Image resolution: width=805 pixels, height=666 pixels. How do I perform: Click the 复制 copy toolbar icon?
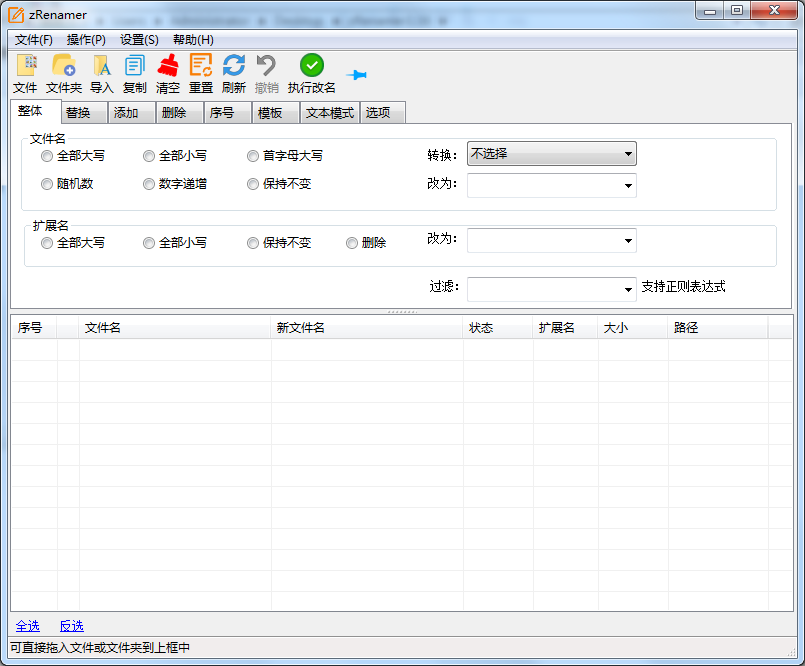pos(135,66)
